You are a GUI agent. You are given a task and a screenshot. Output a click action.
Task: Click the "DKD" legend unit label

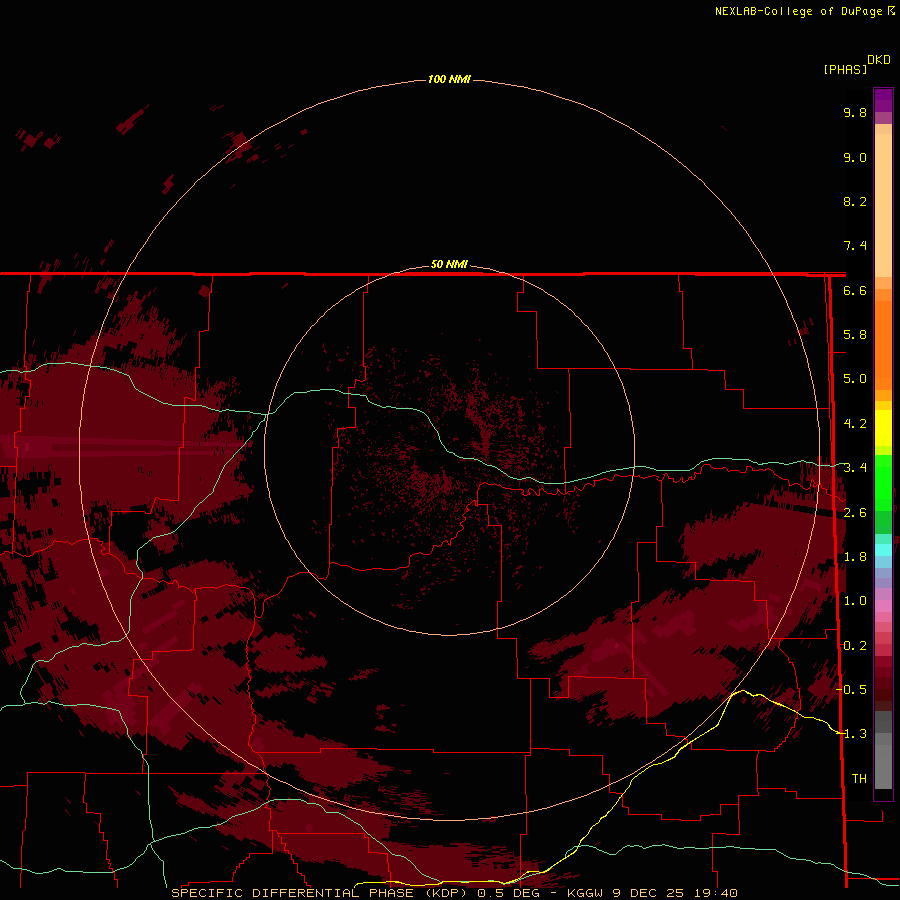[879, 60]
